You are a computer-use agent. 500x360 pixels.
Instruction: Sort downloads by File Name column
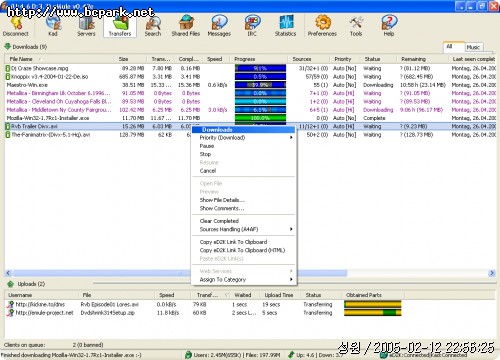tap(59, 59)
